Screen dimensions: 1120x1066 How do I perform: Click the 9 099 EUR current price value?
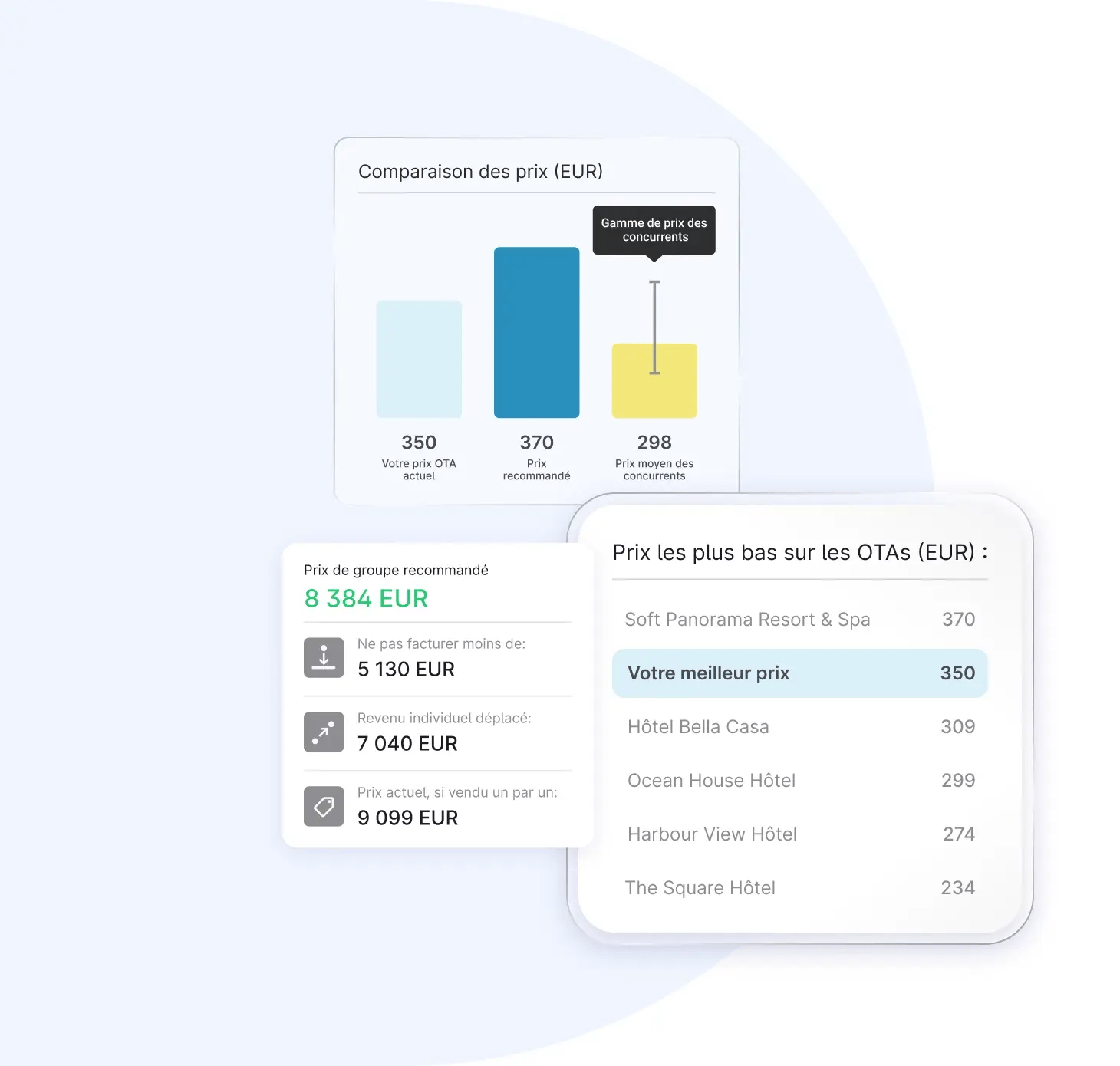pyautogui.click(x=407, y=818)
